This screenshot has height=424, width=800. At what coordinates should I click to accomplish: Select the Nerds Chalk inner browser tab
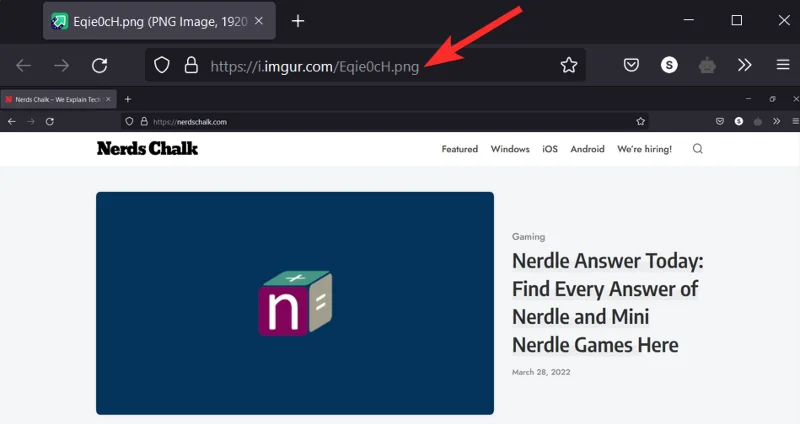(58, 99)
